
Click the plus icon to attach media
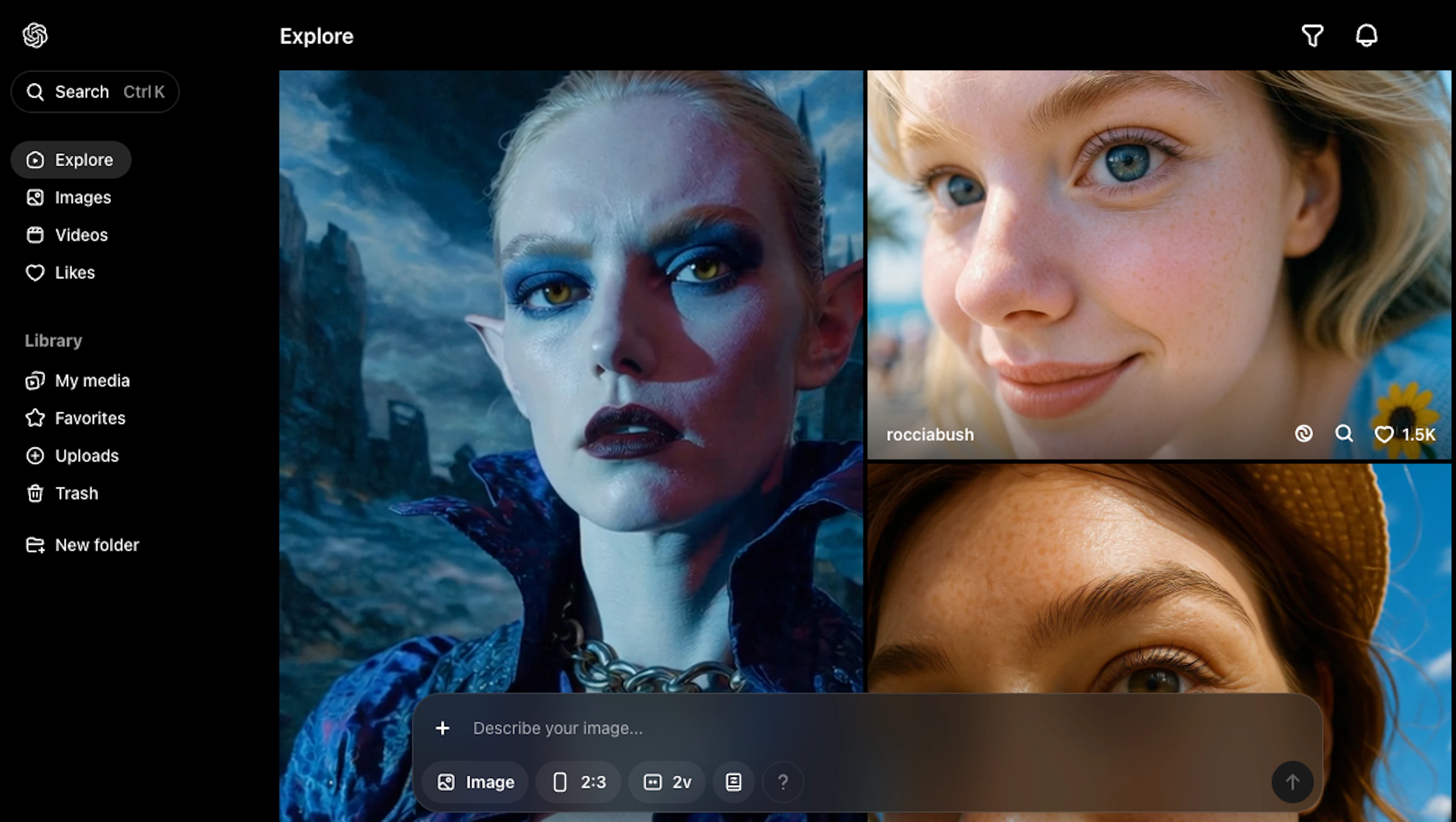442,728
